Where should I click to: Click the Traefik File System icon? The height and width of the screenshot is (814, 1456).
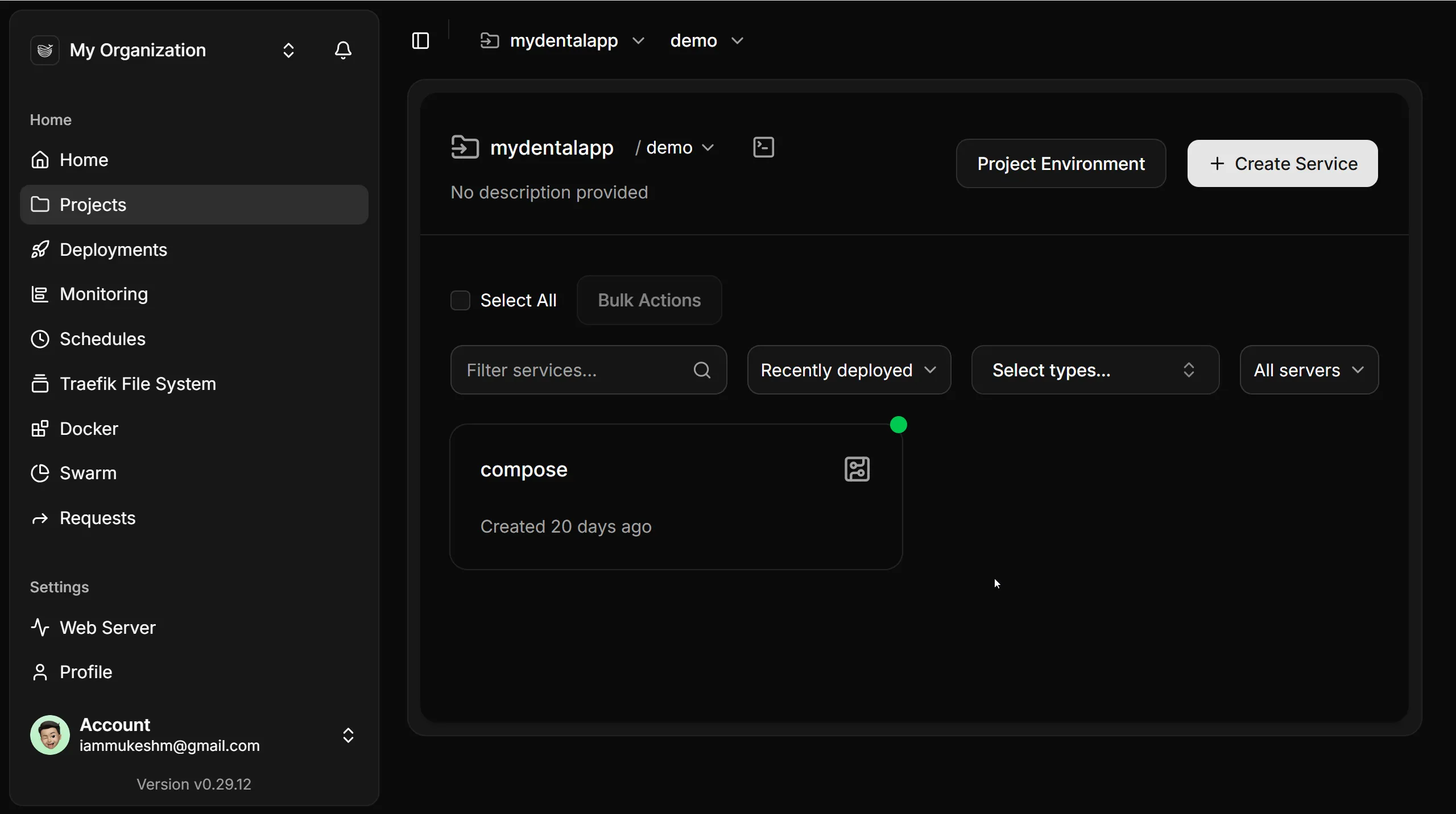tap(40, 384)
